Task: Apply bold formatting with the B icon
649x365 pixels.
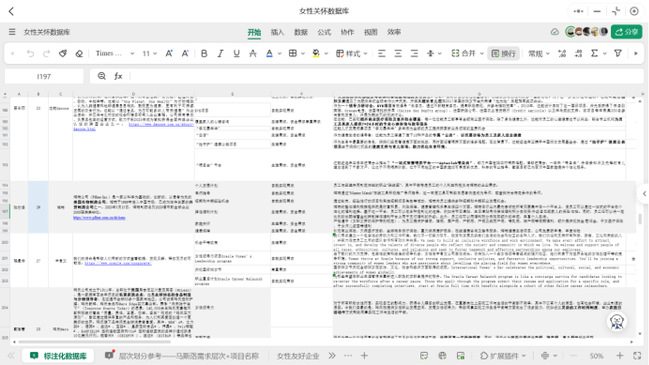Action: (x=204, y=53)
